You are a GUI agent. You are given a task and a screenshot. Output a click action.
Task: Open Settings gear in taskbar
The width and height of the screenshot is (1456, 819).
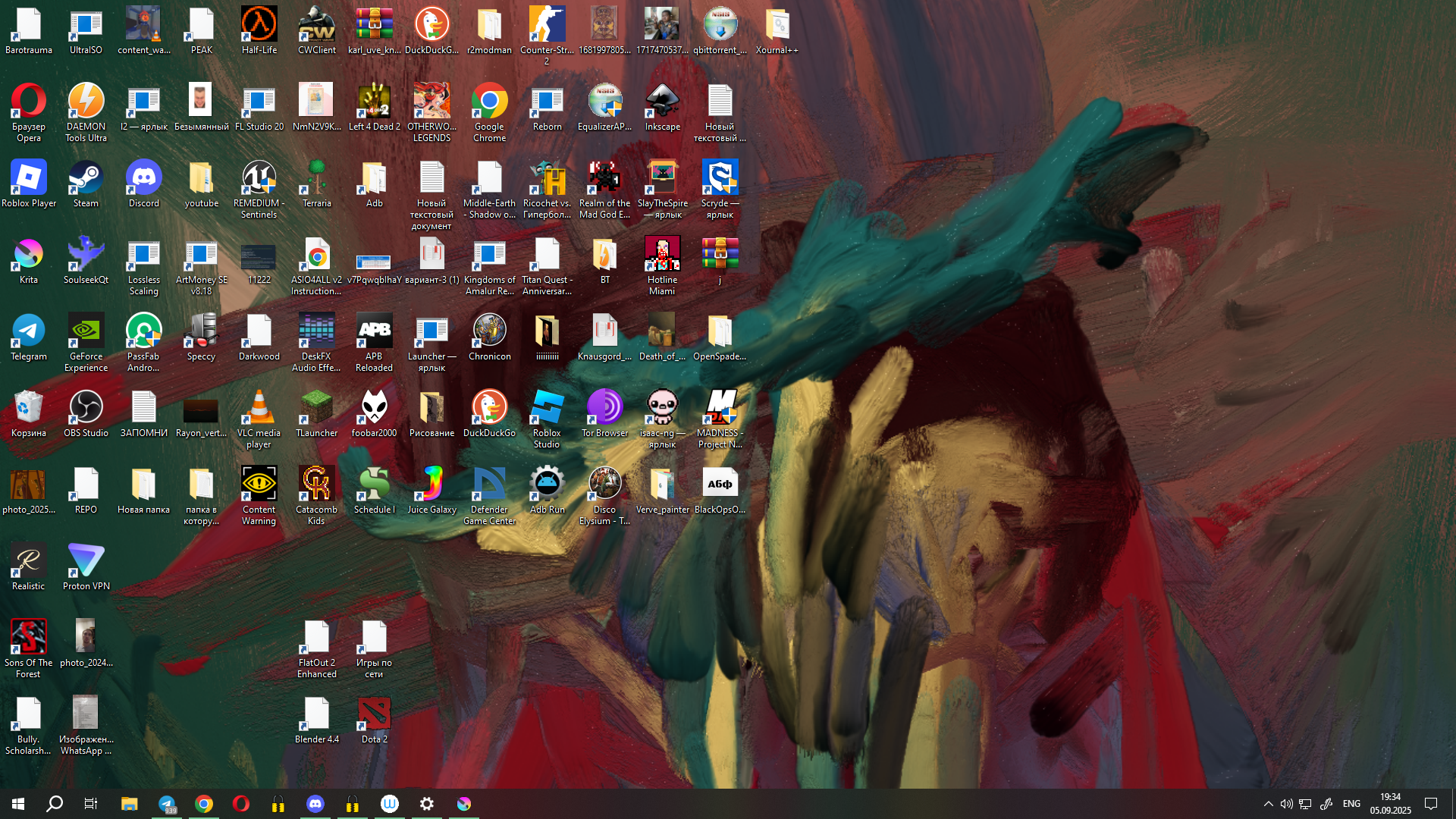tap(427, 804)
